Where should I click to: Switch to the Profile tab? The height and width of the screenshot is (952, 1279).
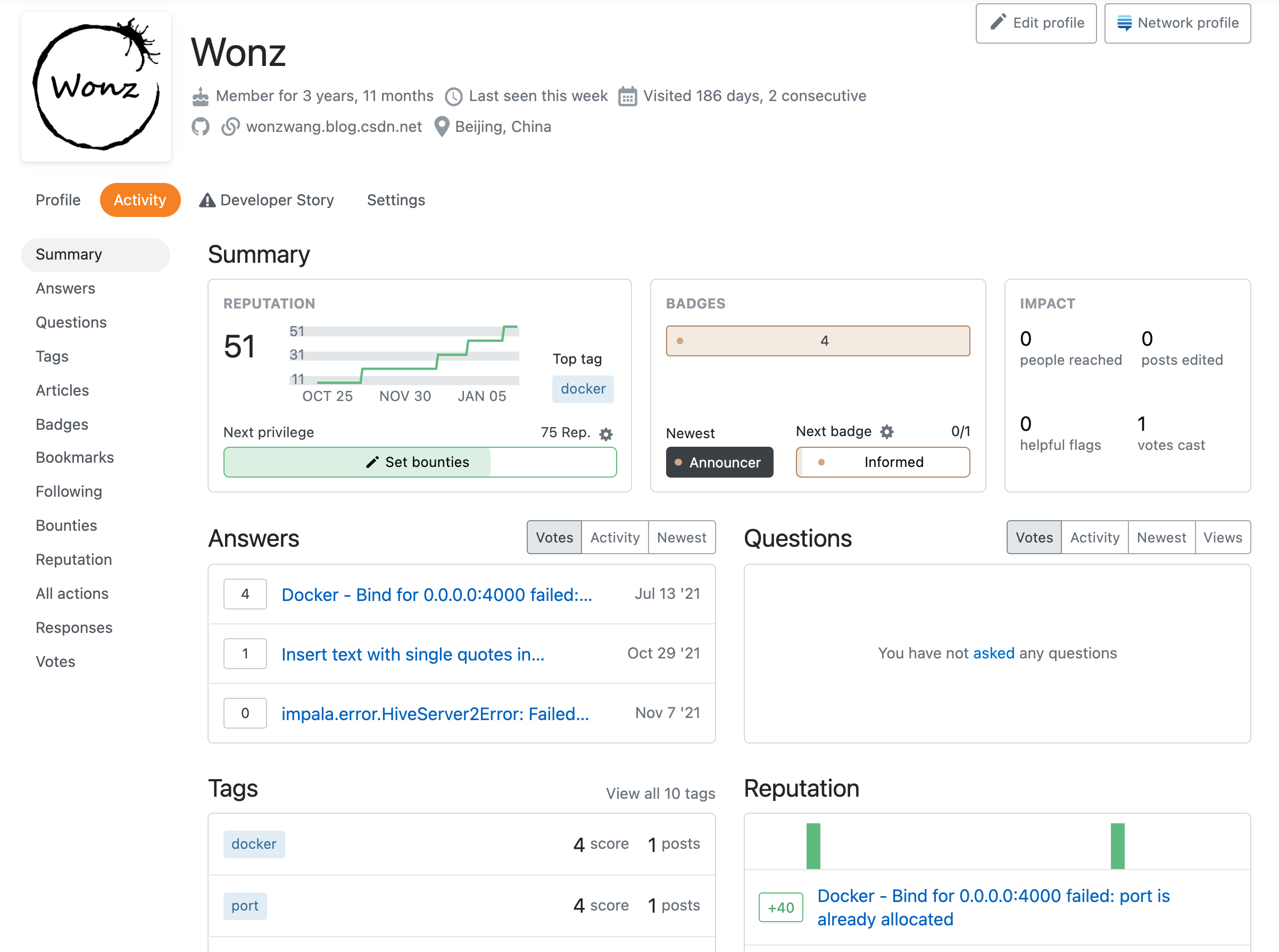click(x=58, y=200)
